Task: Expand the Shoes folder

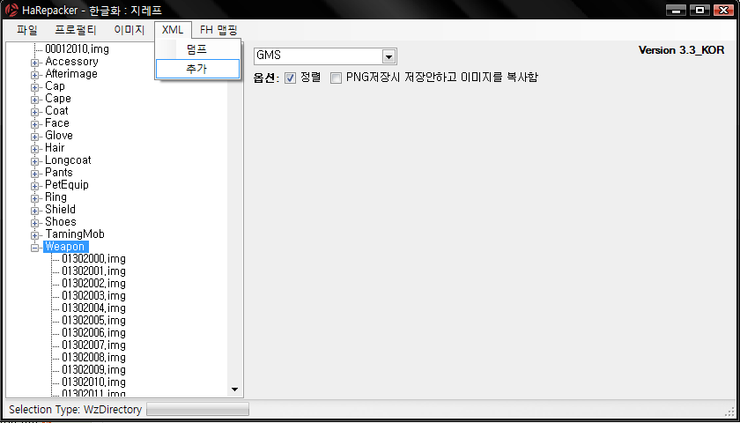Action: point(35,222)
